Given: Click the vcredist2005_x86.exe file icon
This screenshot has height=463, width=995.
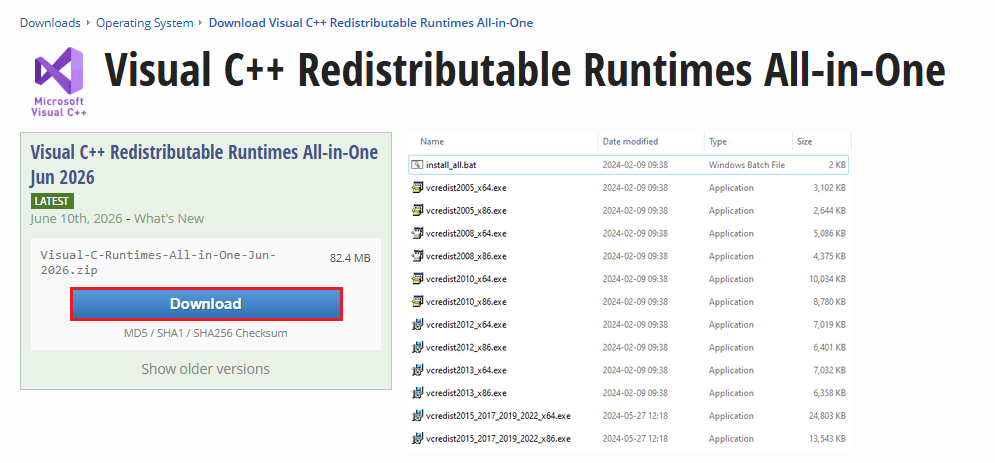Looking at the screenshot, I should [417, 211].
